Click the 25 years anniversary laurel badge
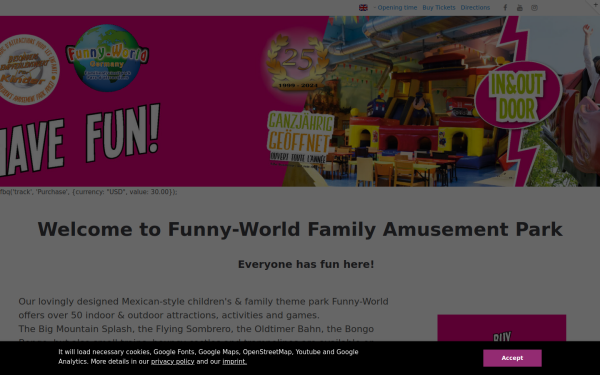The height and width of the screenshot is (375, 600). [298, 62]
